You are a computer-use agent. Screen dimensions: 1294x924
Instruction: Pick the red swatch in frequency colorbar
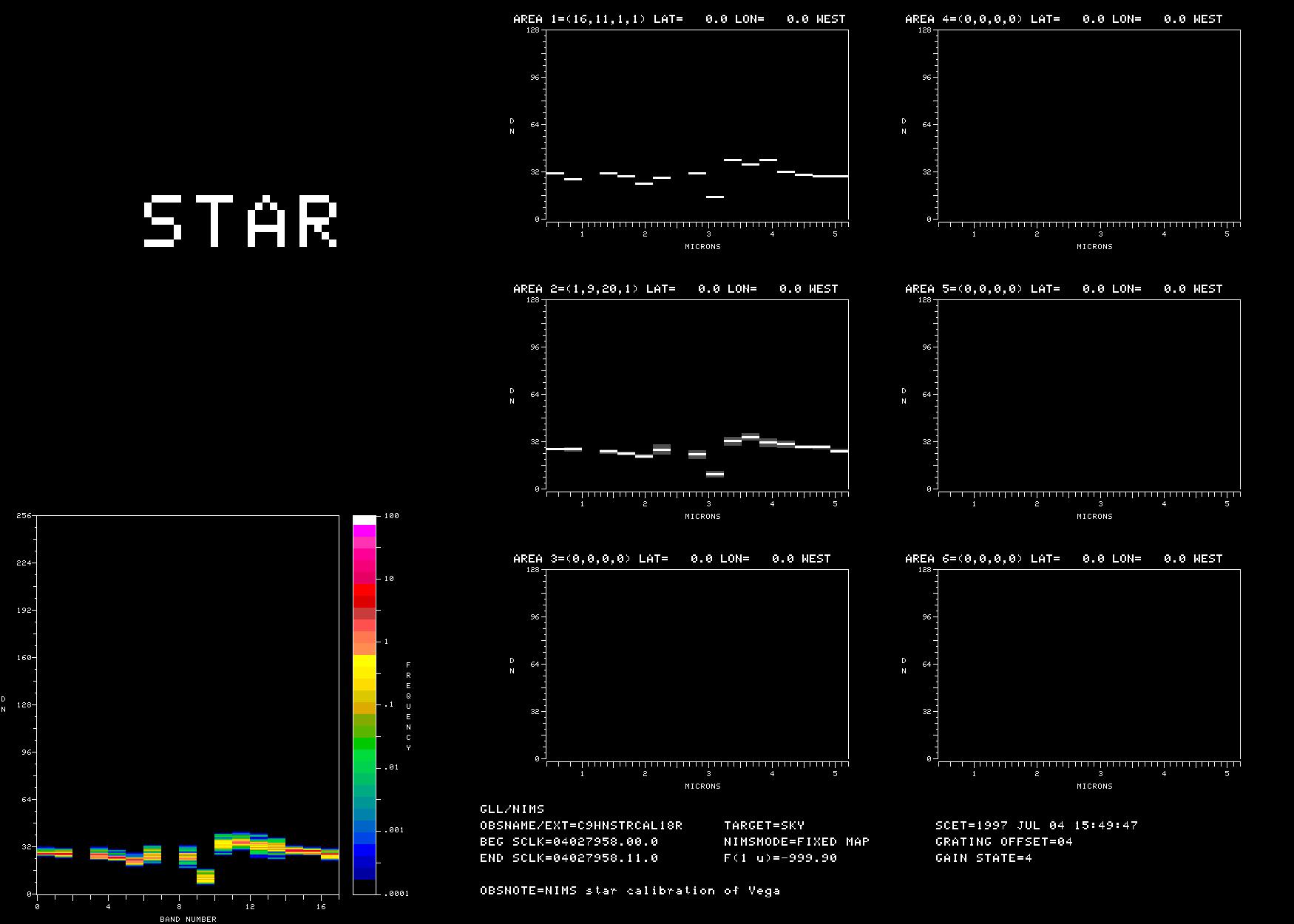click(x=364, y=590)
